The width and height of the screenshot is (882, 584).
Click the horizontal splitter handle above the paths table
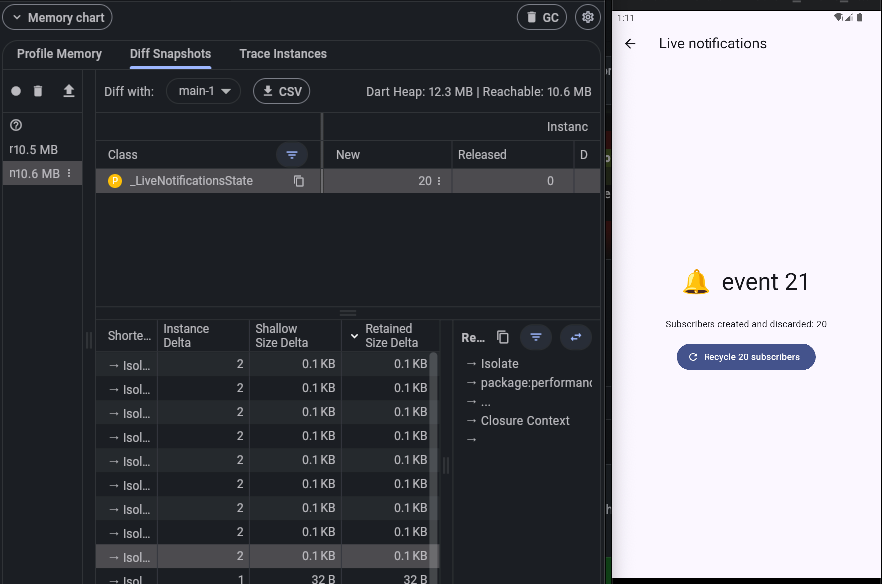coord(348,313)
